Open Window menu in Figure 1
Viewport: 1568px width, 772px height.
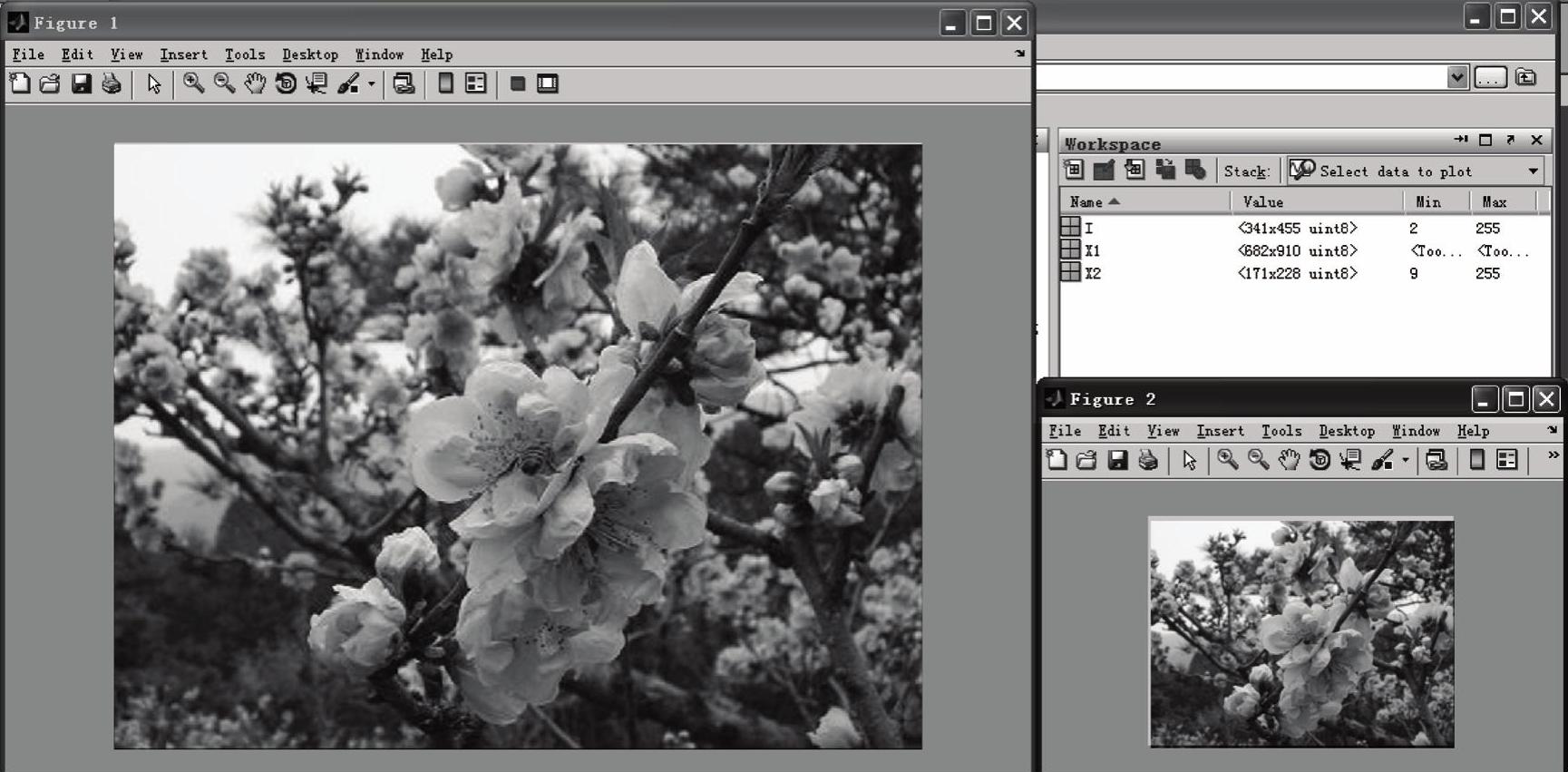click(x=379, y=54)
